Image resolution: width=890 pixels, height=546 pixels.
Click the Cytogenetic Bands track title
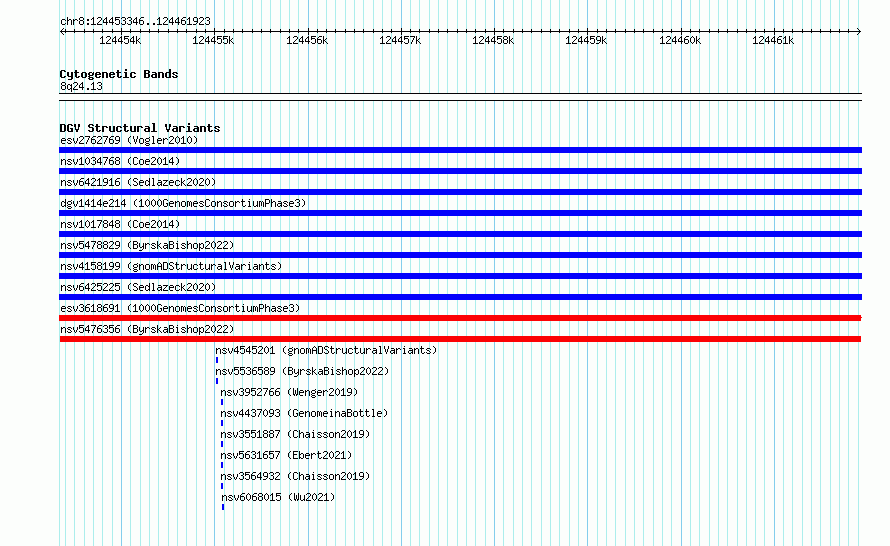click(119, 74)
